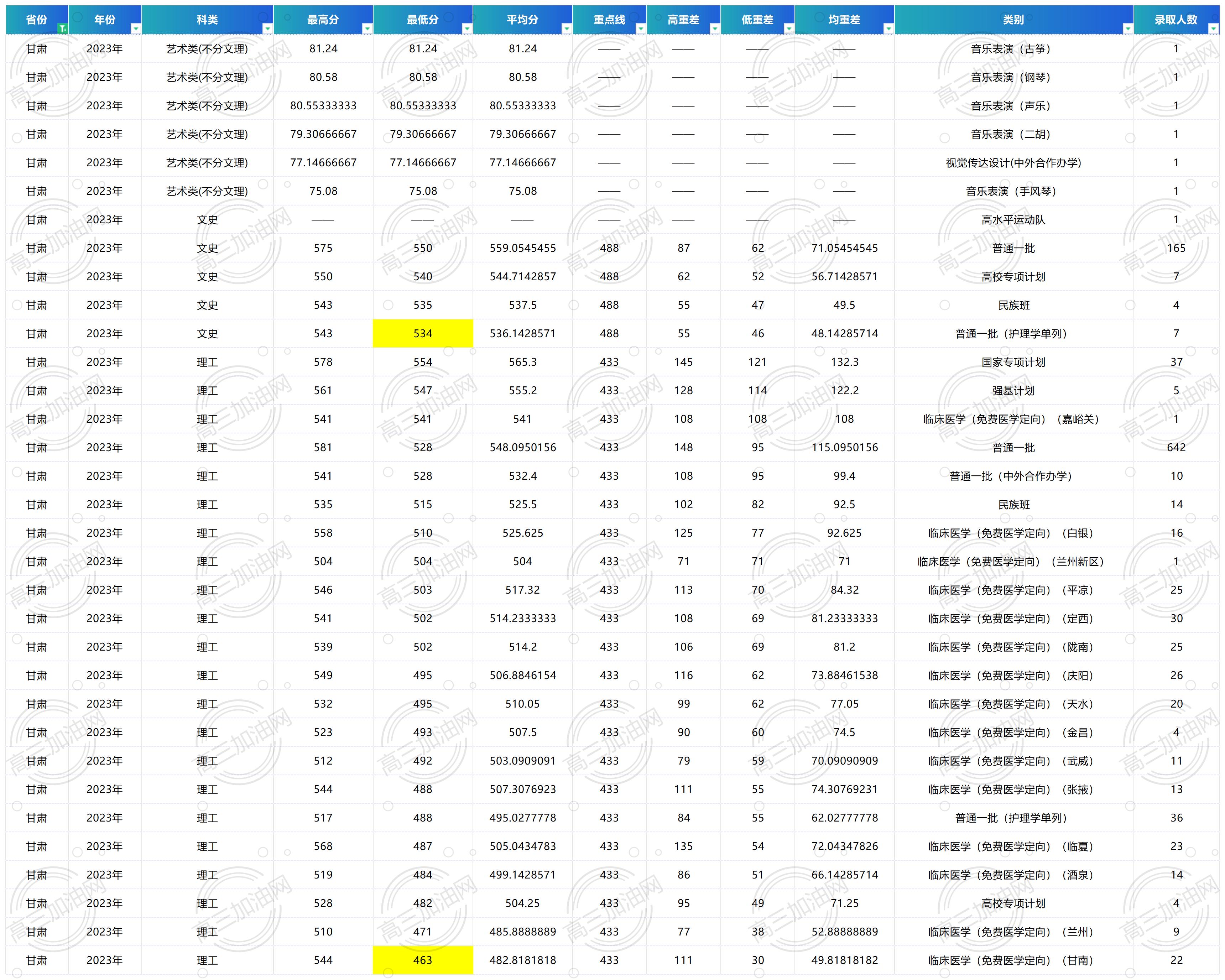The image size is (1225, 980).
Task: Select cell 音乐表演（二胡）
Action: pos(1013,134)
